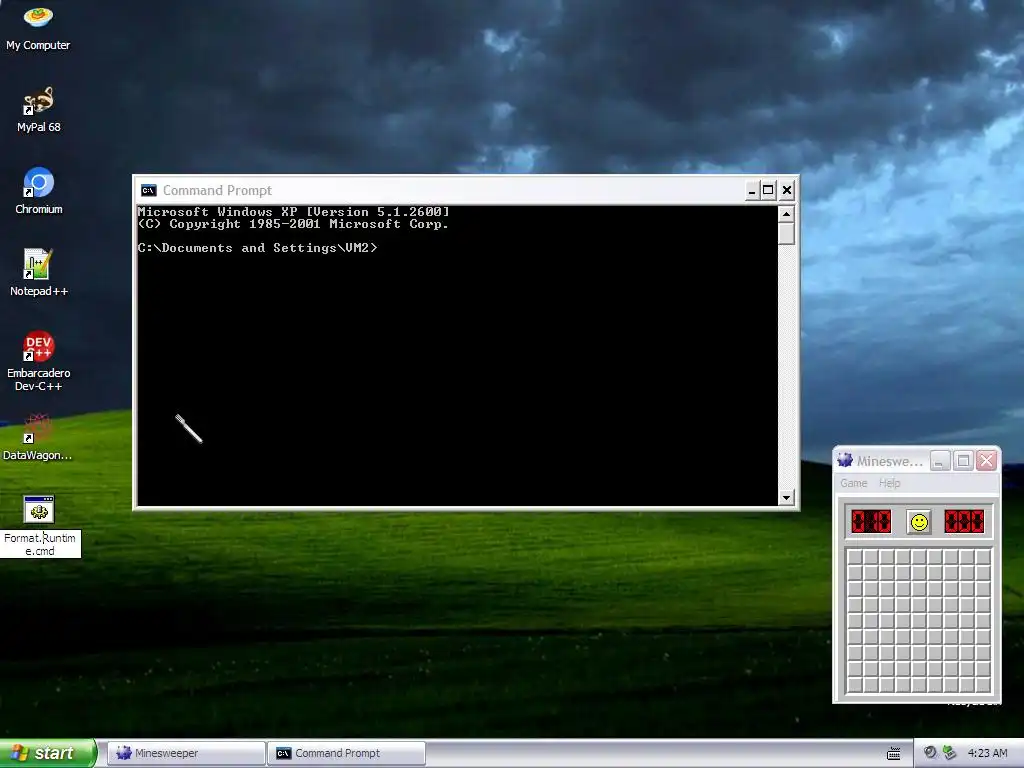Click the grey speaker tray icon
Image resolution: width=1024 pixels, height=768 pixels.
(930, 753)
